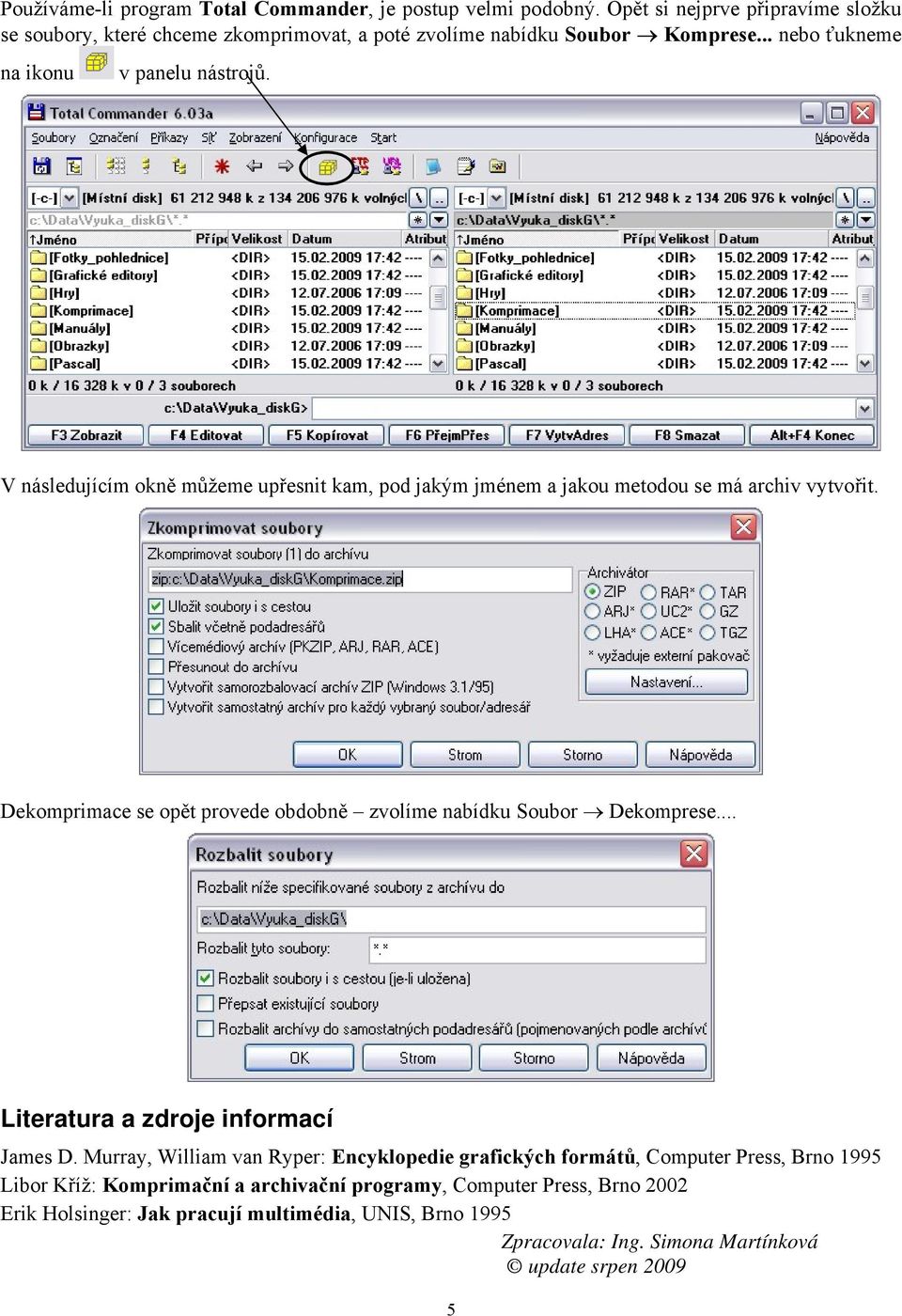This screenshot has width=902, height=1316.
Task: Click the second toolbar icon beside the floppy
Action: click(74, 166)
